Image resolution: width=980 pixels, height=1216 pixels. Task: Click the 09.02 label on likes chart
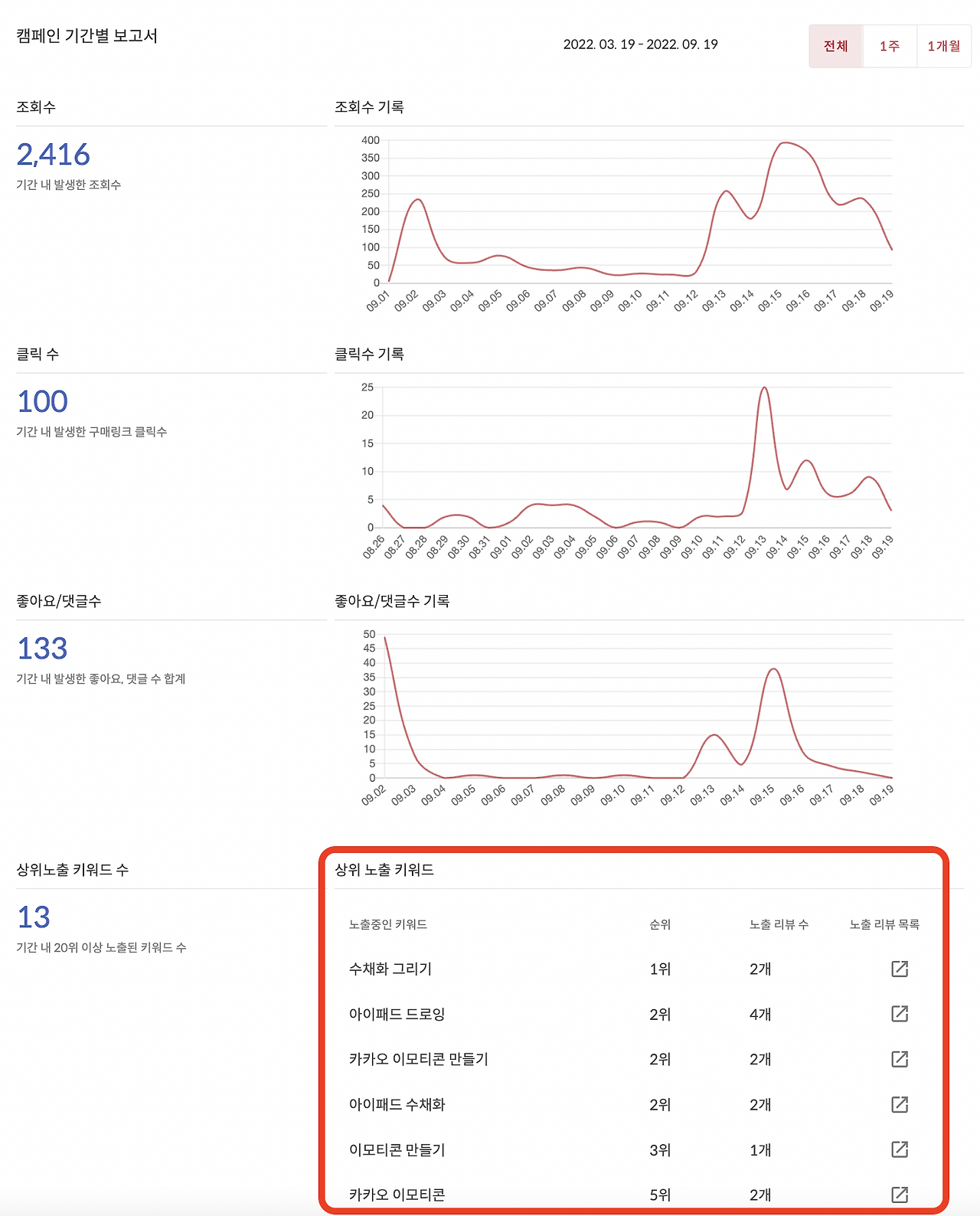click(x=374, y=795)
